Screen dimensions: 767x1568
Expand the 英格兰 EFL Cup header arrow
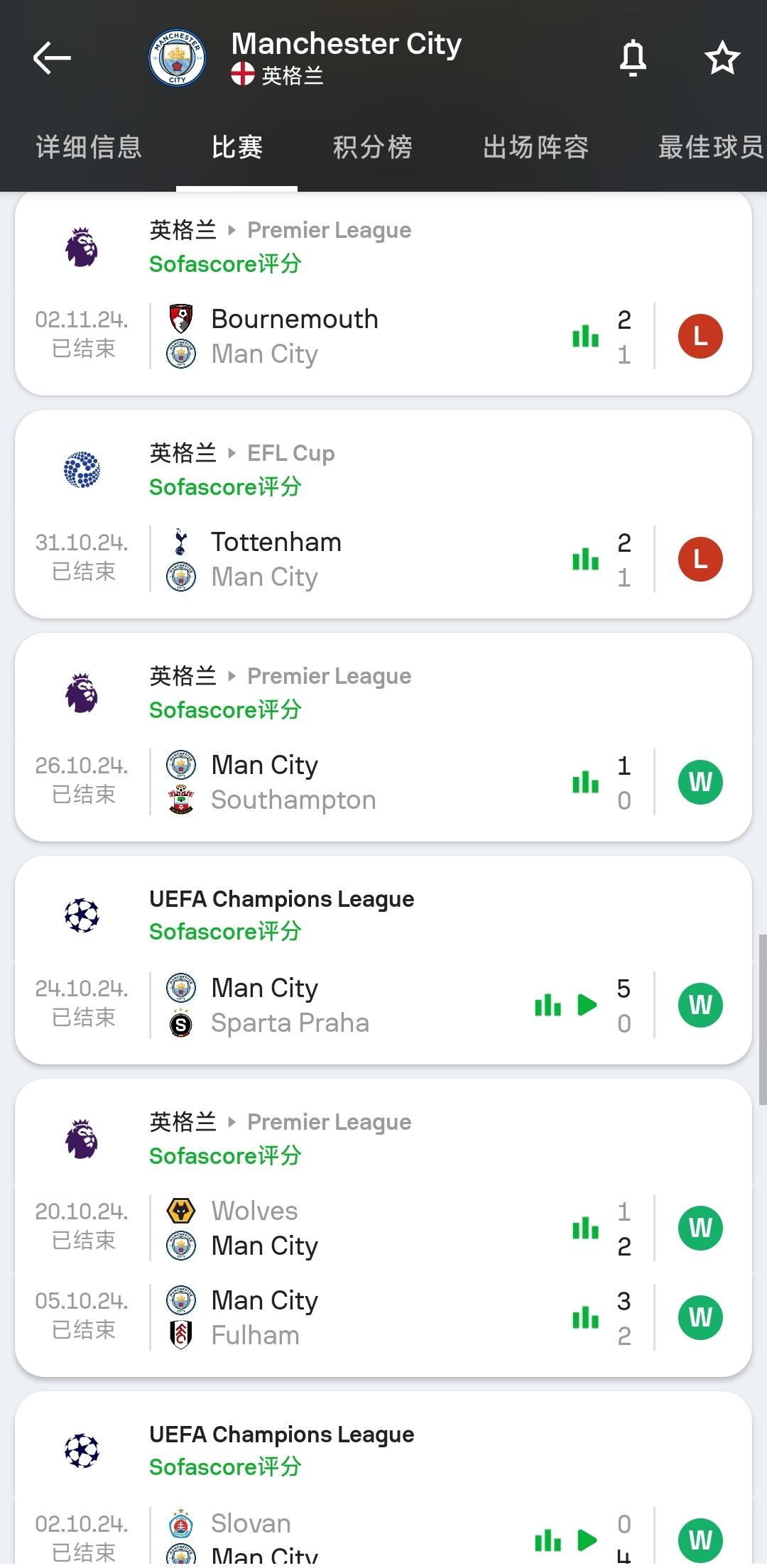coord(232,453)
